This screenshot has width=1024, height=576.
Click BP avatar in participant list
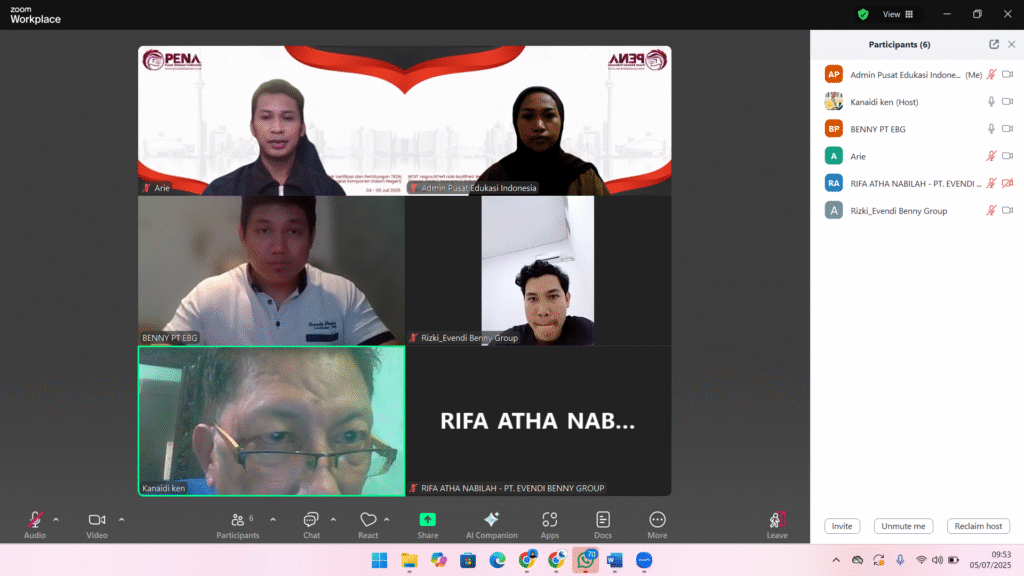point(833,129)
